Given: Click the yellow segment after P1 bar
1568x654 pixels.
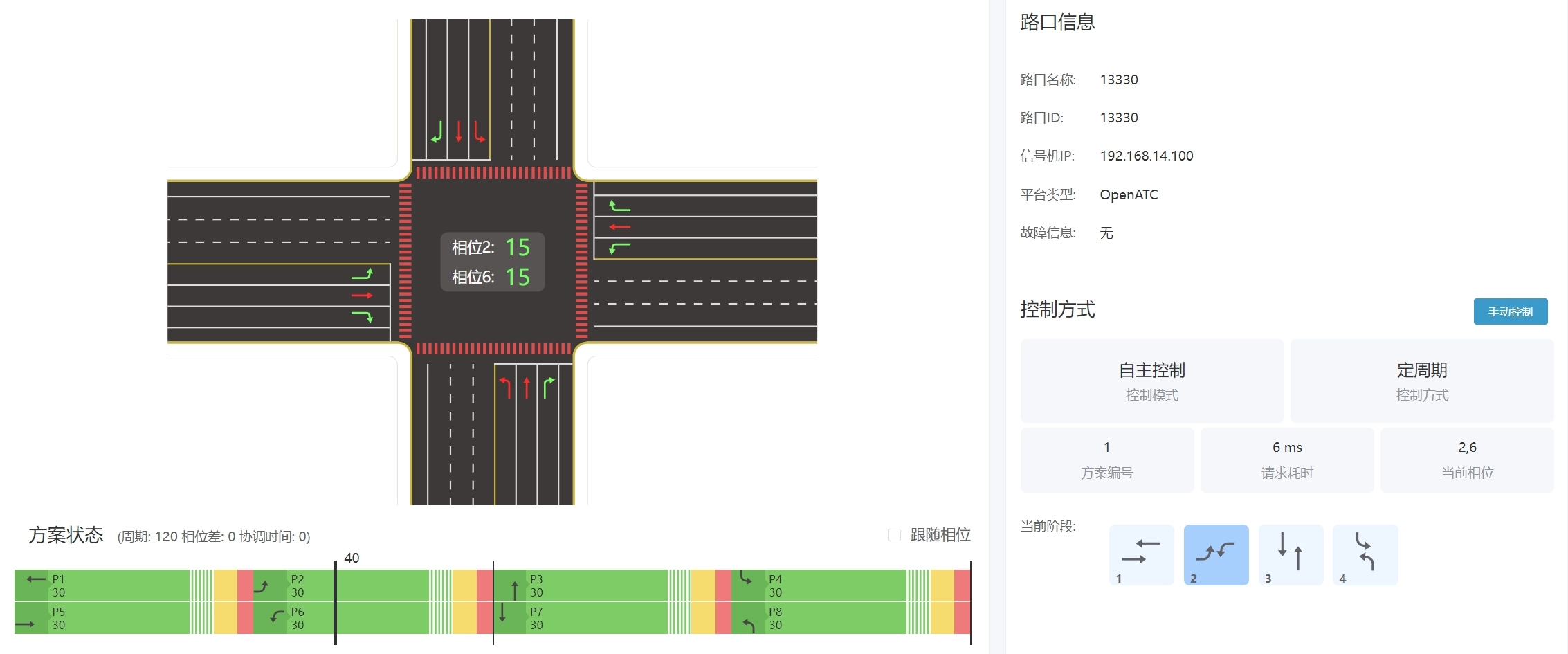Looking at the screenshot, I should (x=225, y=585).
